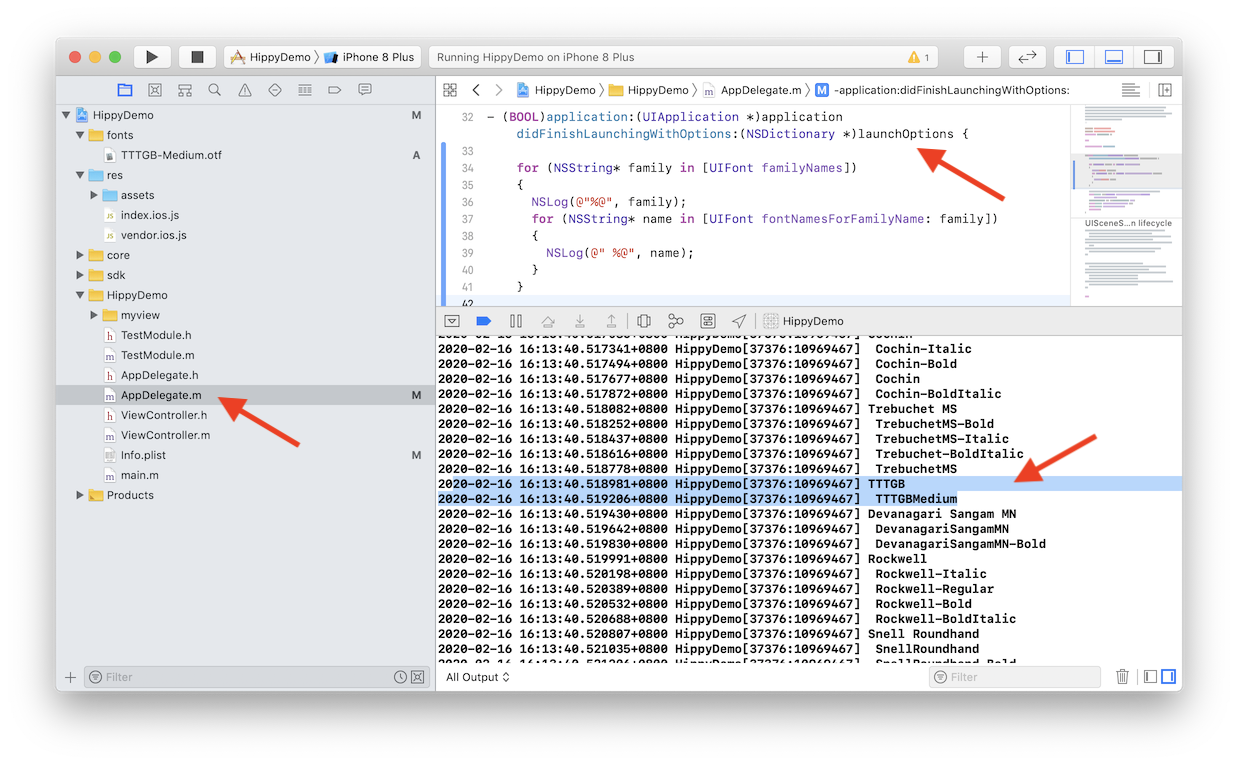Open the method list in jump bar
The height and width of the screenshot is (765, 1238).
942,90
